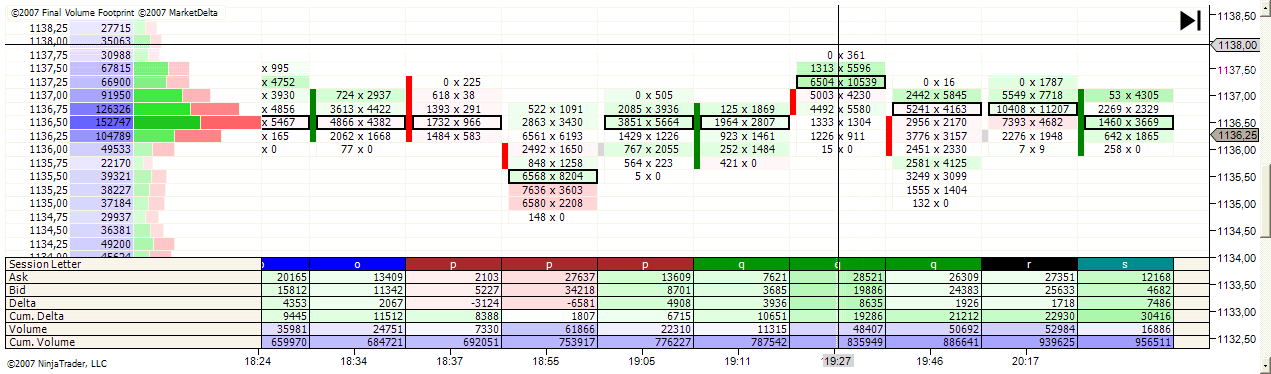Click the Delta value -6581 cell
The height and width of the screenshot is (374, 1271).
[x=549, y=303]
